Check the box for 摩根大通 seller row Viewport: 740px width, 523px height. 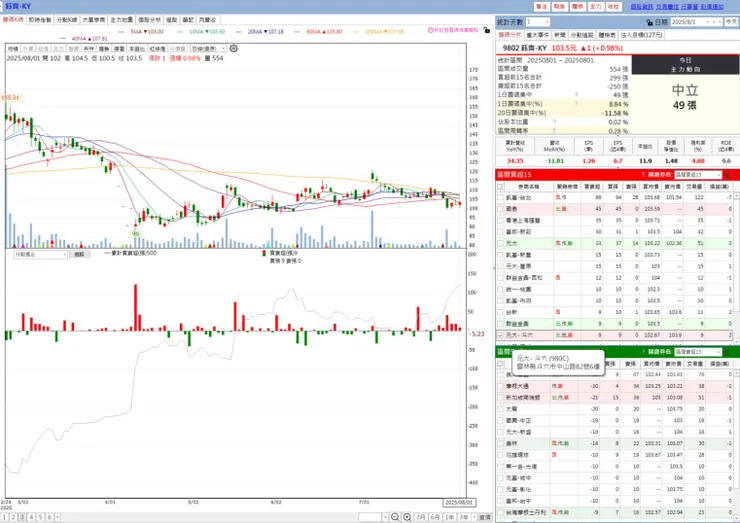coord(500,386)
